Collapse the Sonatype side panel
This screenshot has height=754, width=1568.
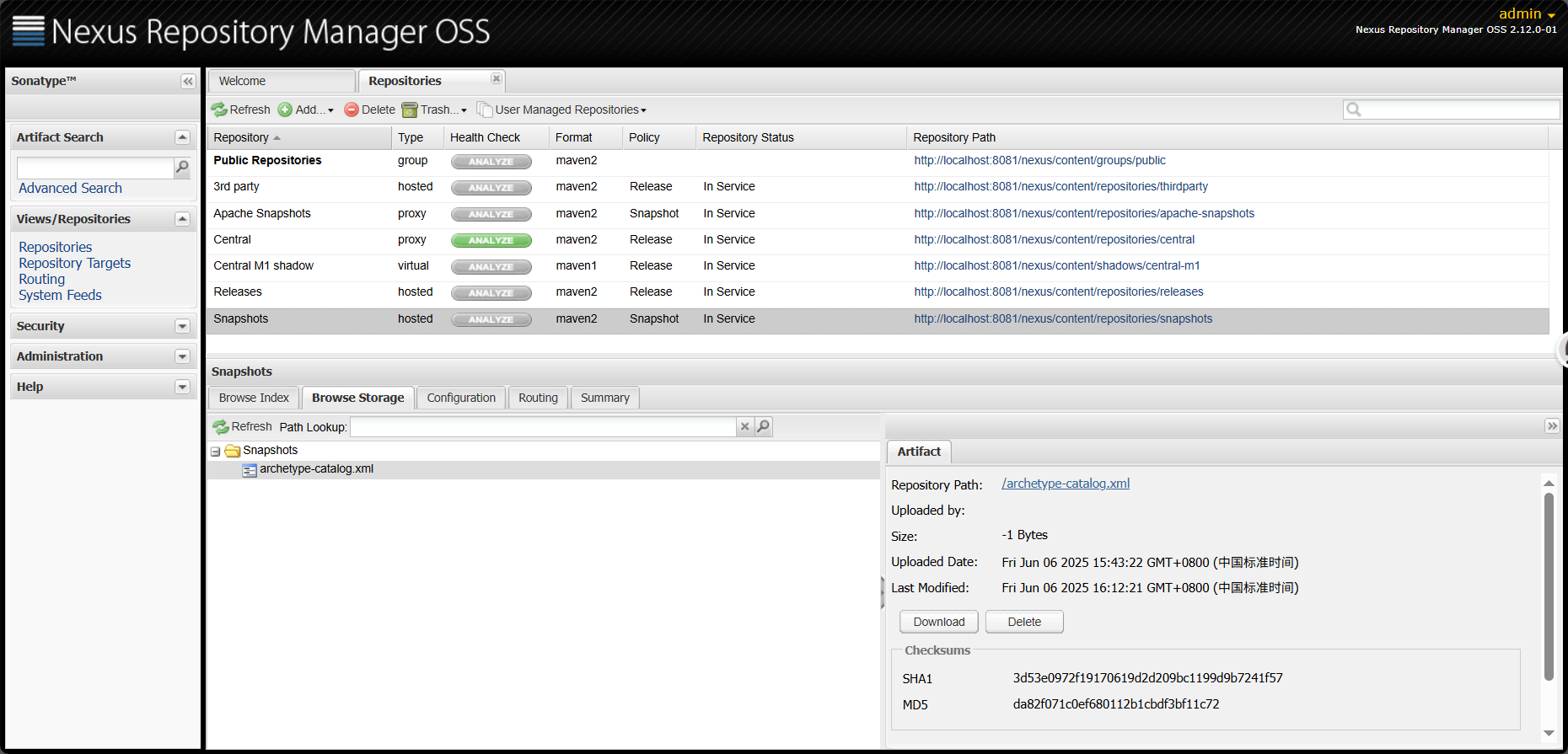coord(188,81)
